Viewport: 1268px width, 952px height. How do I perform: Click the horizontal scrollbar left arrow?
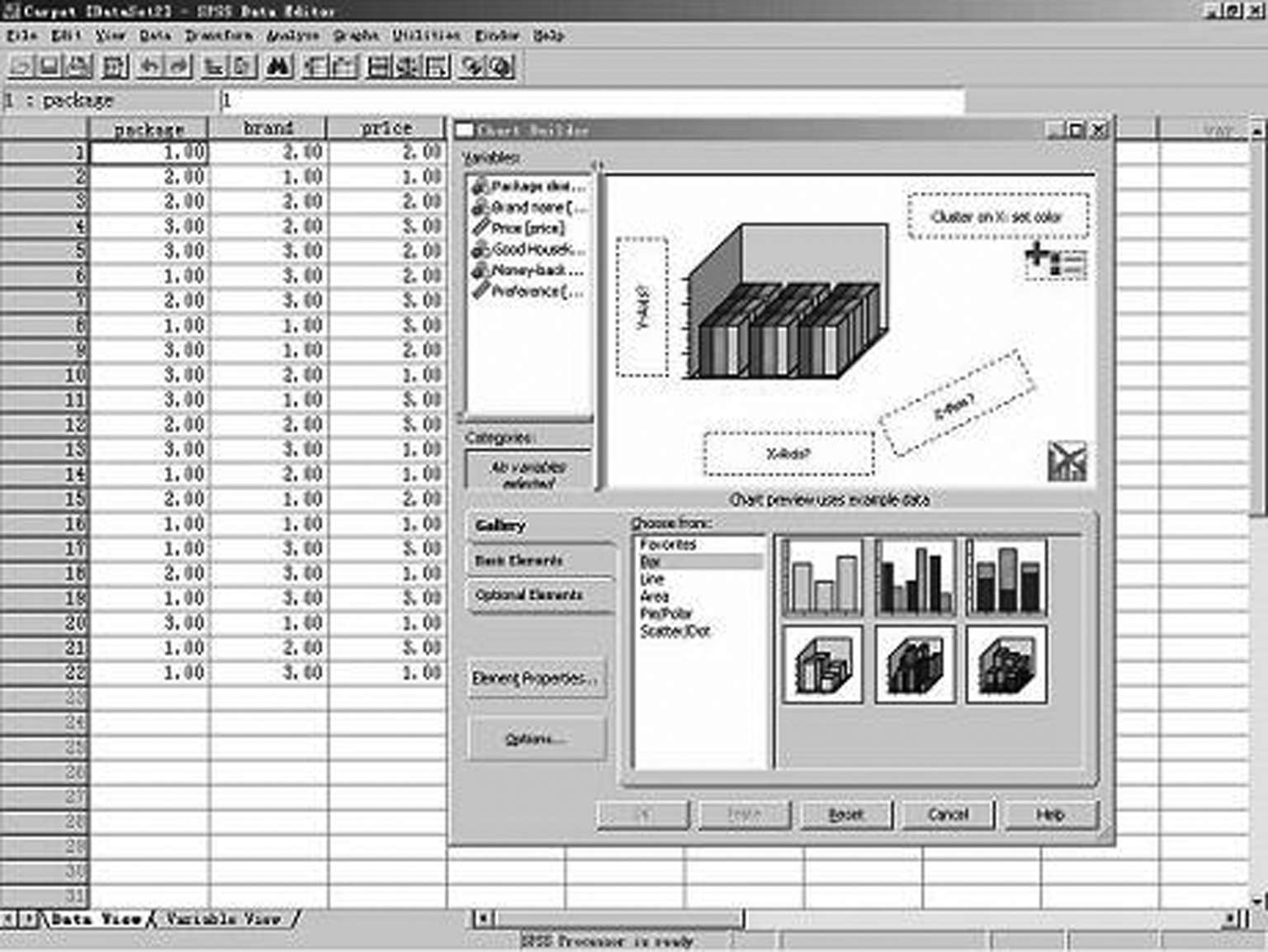(483, 918)
